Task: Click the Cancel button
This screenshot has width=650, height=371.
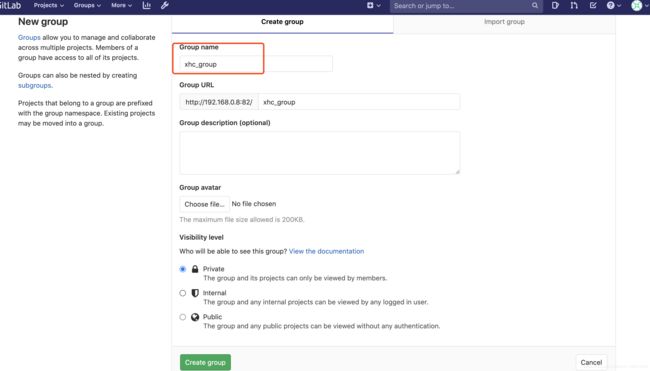Action: 591,362
